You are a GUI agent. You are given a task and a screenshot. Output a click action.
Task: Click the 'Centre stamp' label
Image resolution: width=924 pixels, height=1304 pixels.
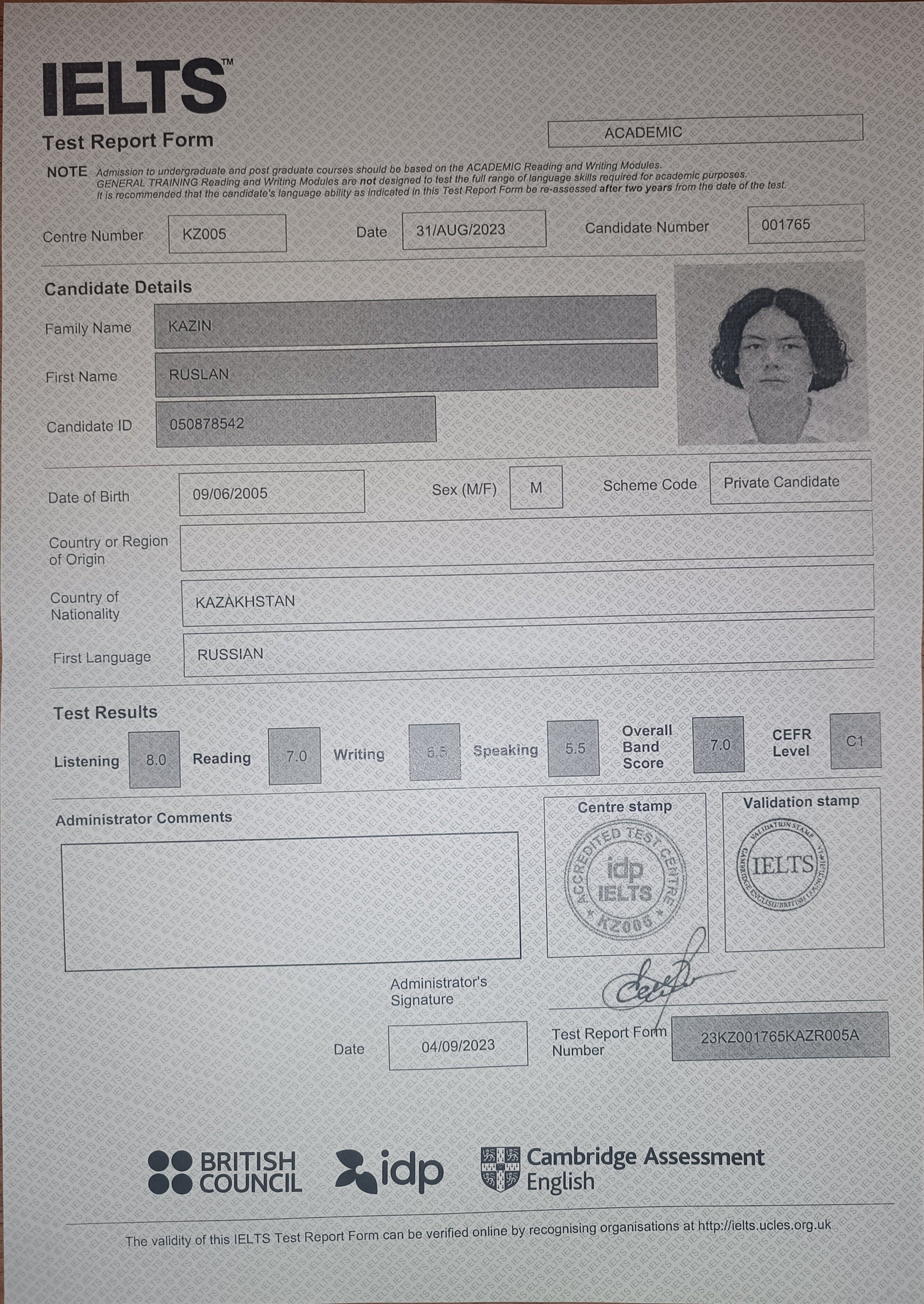625,807
